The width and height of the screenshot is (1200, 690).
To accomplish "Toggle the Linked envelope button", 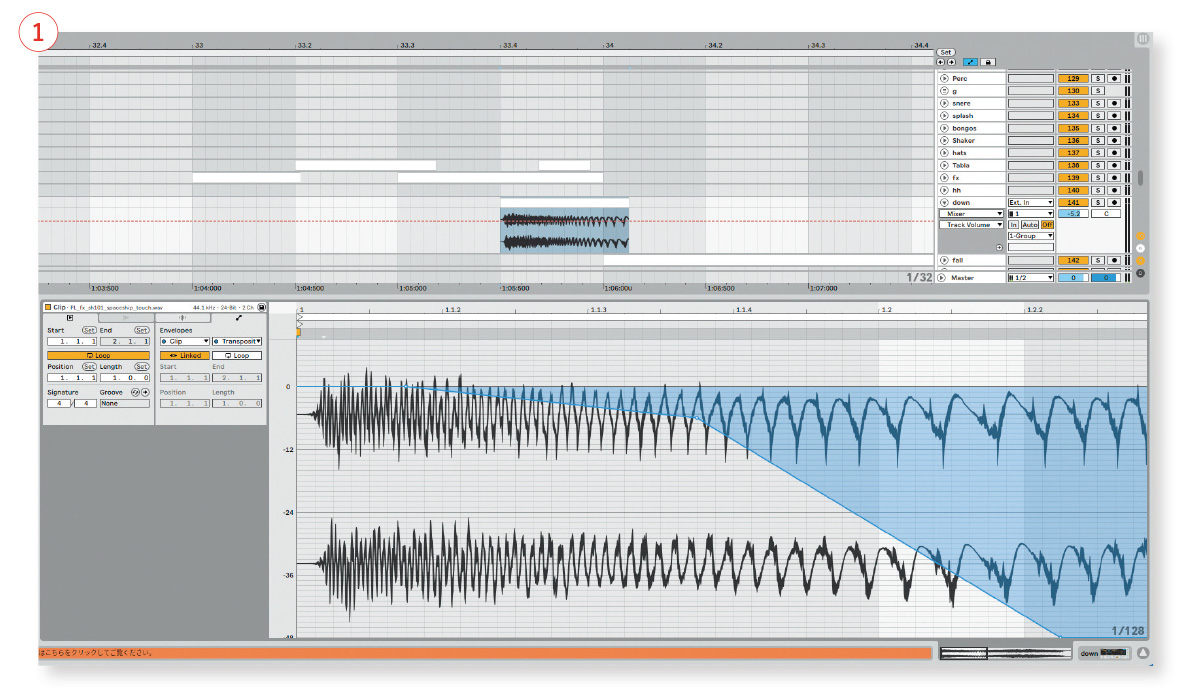I will click(185, 355).
